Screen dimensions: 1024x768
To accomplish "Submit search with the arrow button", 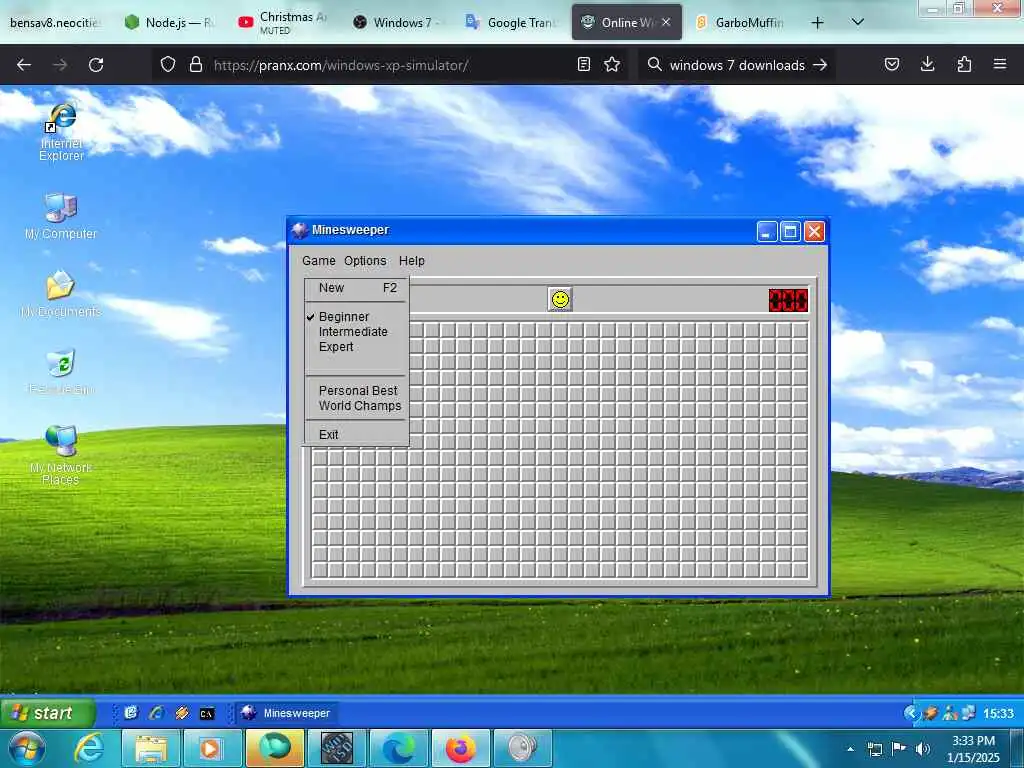I will tap(820, 65).
